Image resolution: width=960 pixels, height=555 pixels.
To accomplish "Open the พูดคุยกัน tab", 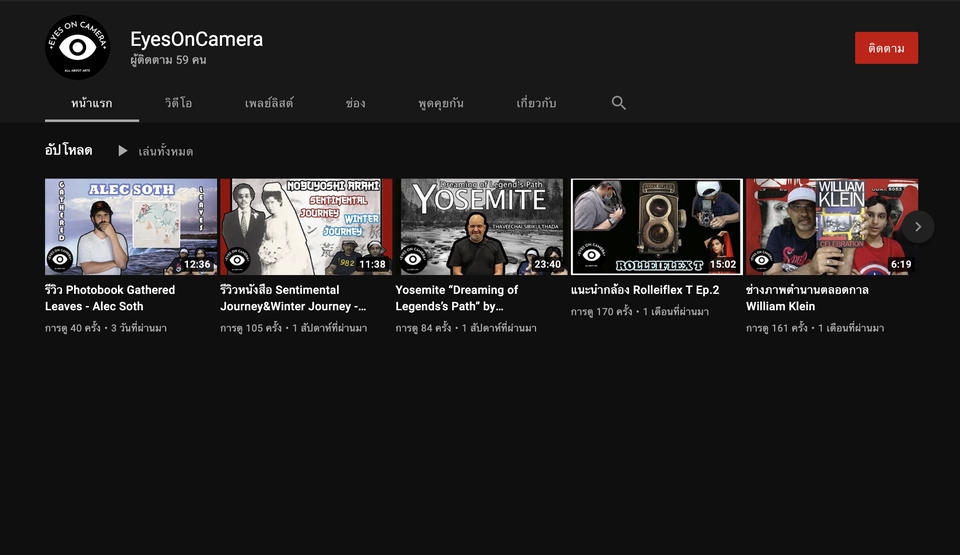I will click(441, 103).
